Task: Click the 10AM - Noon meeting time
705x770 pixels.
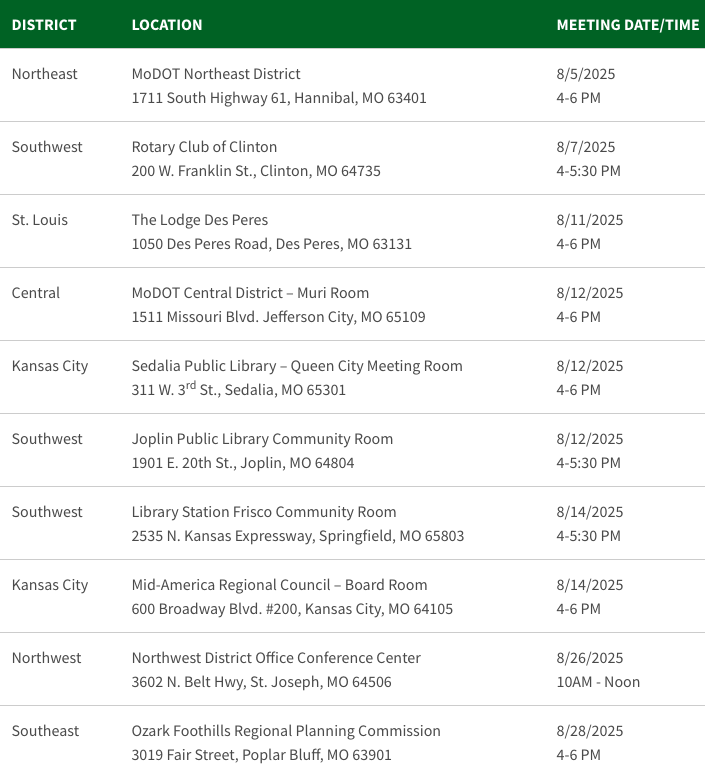Action: click(x=598, y=682)
